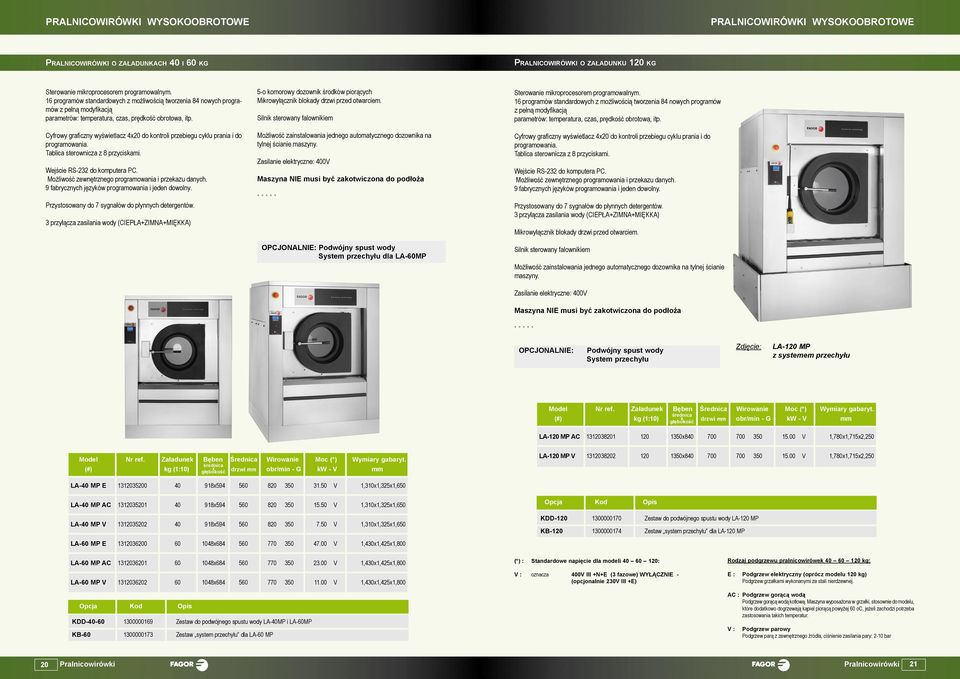960x679 pixels.
Task: Click the smaller LA-40 washing machine photo
Action: point(178,366)
